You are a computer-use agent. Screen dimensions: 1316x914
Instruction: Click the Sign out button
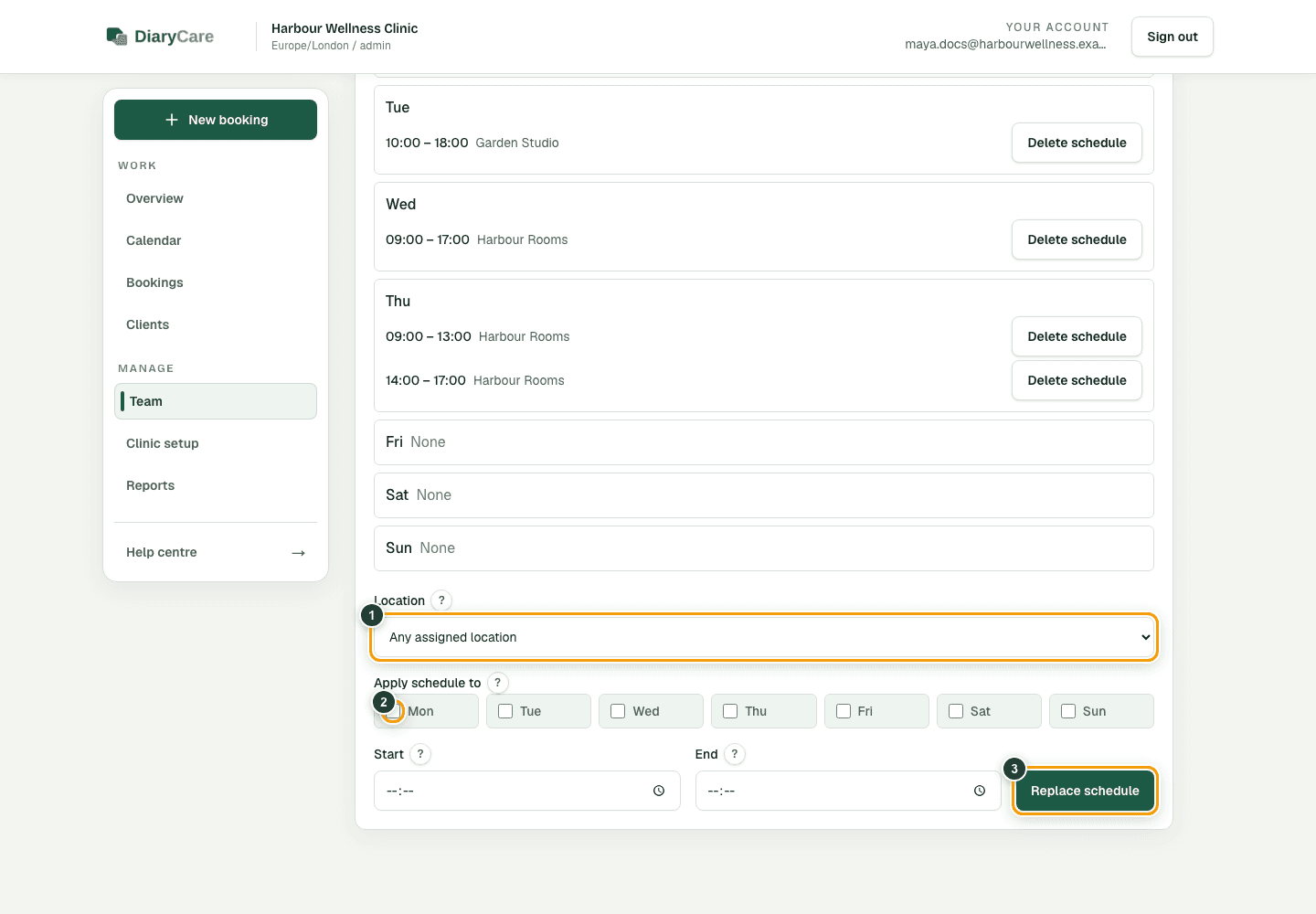pyautogui.click(x=1173, y=37)
